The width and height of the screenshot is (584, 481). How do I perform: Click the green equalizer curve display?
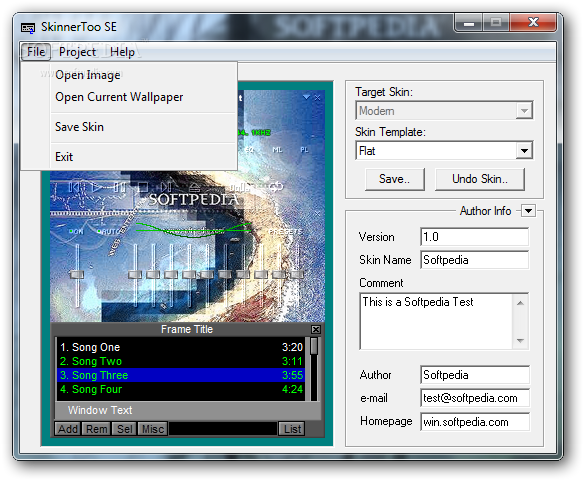coord(194,229)
